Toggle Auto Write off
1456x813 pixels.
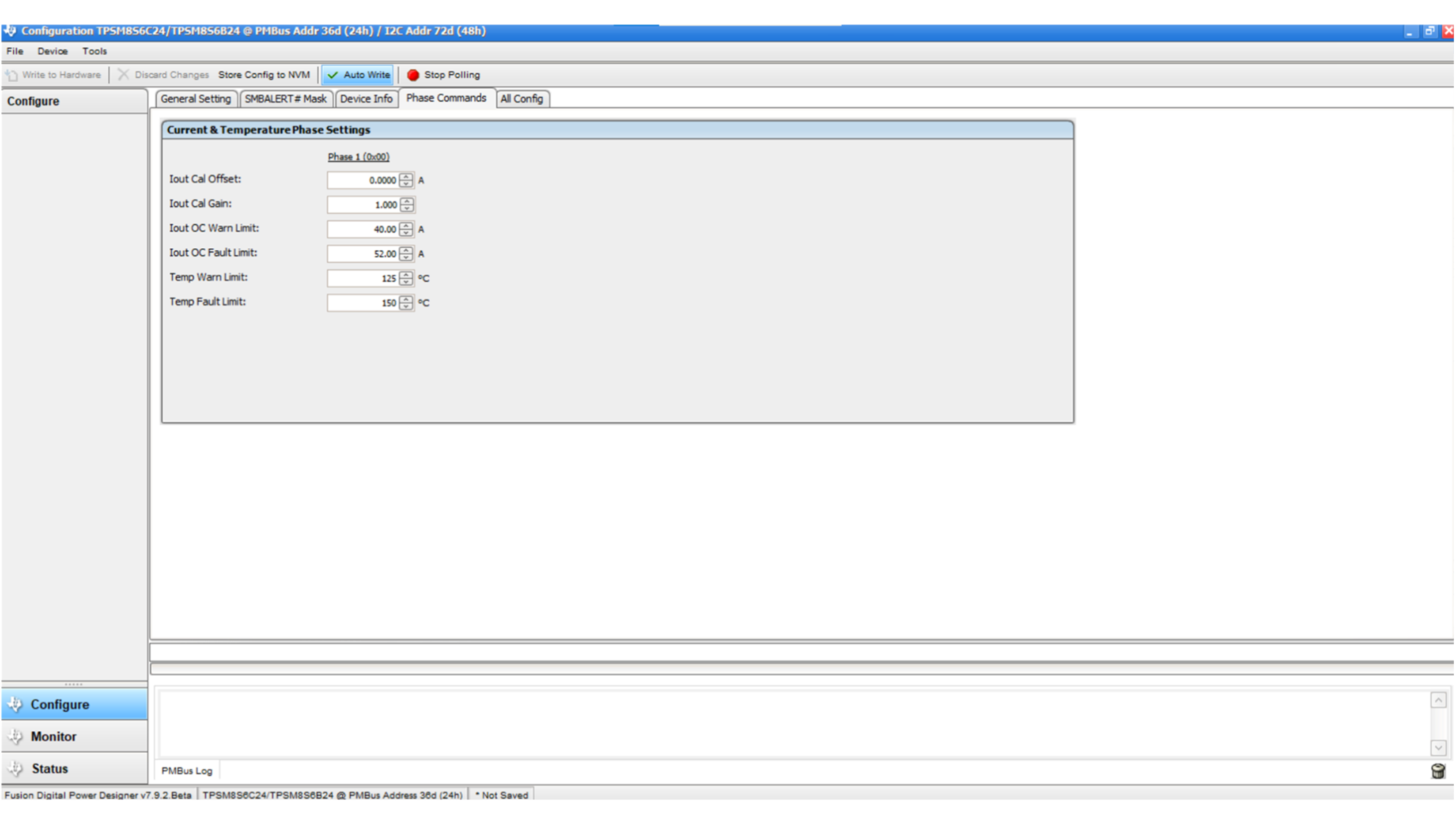pyautogui.click(x=357, y=74)
